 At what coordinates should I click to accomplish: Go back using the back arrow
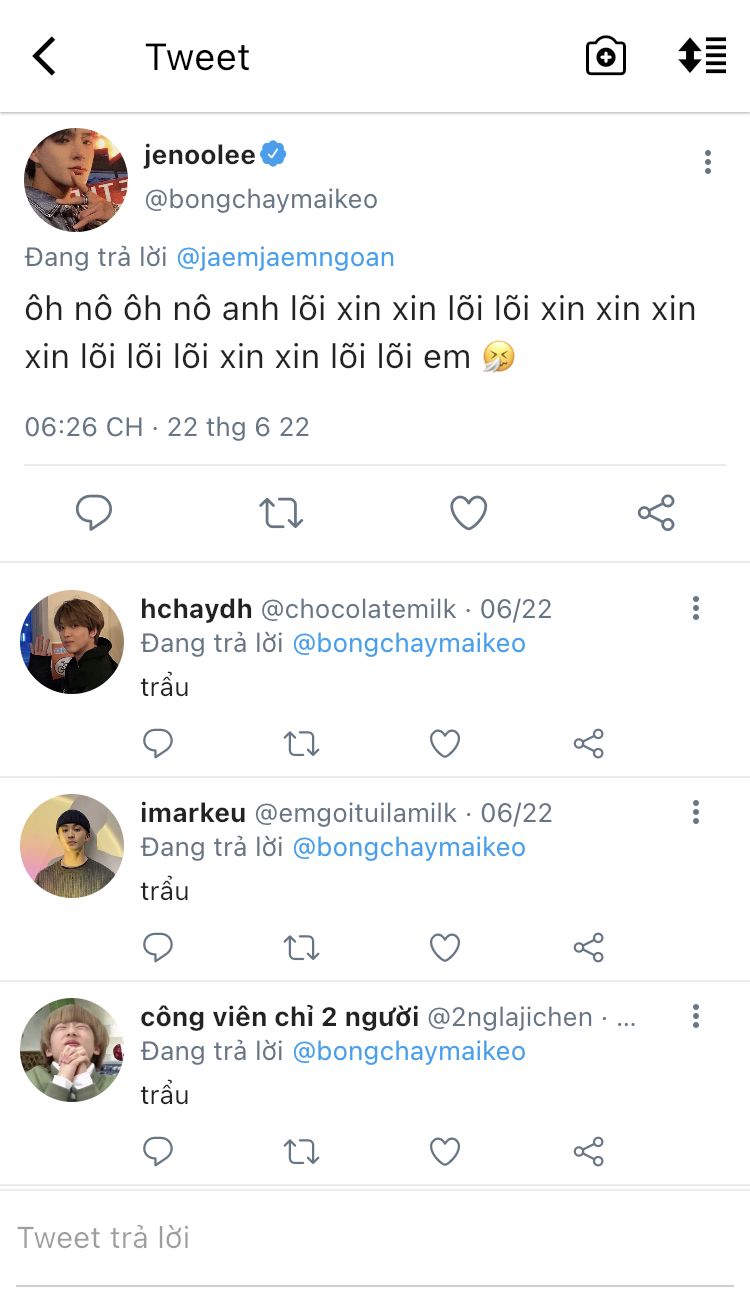coord(44,57)
